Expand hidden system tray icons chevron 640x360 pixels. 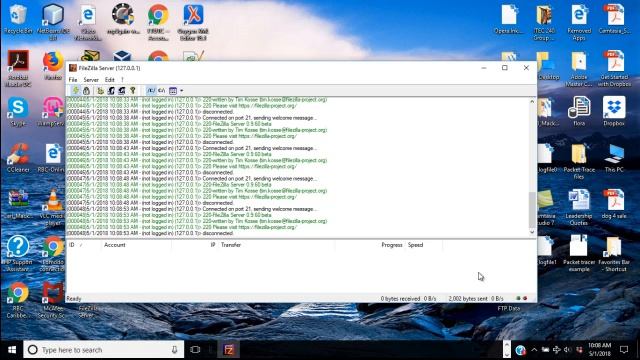tap(534, 350)
